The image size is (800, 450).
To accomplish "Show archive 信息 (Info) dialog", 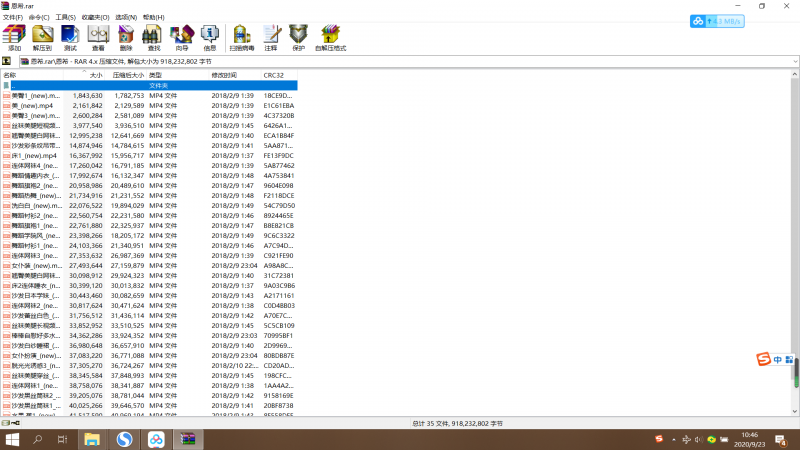I will coord(210,38).
